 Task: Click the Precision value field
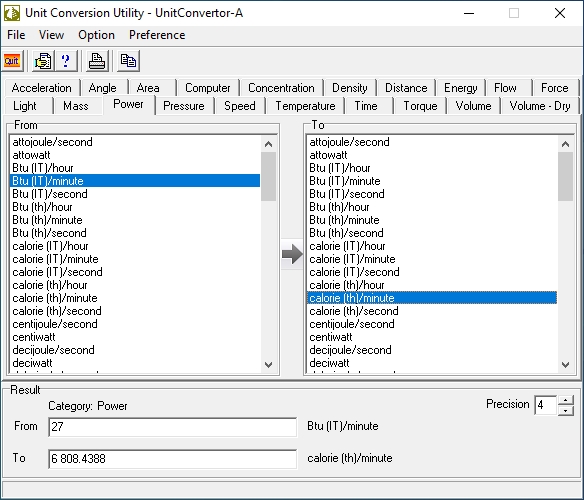545,405
